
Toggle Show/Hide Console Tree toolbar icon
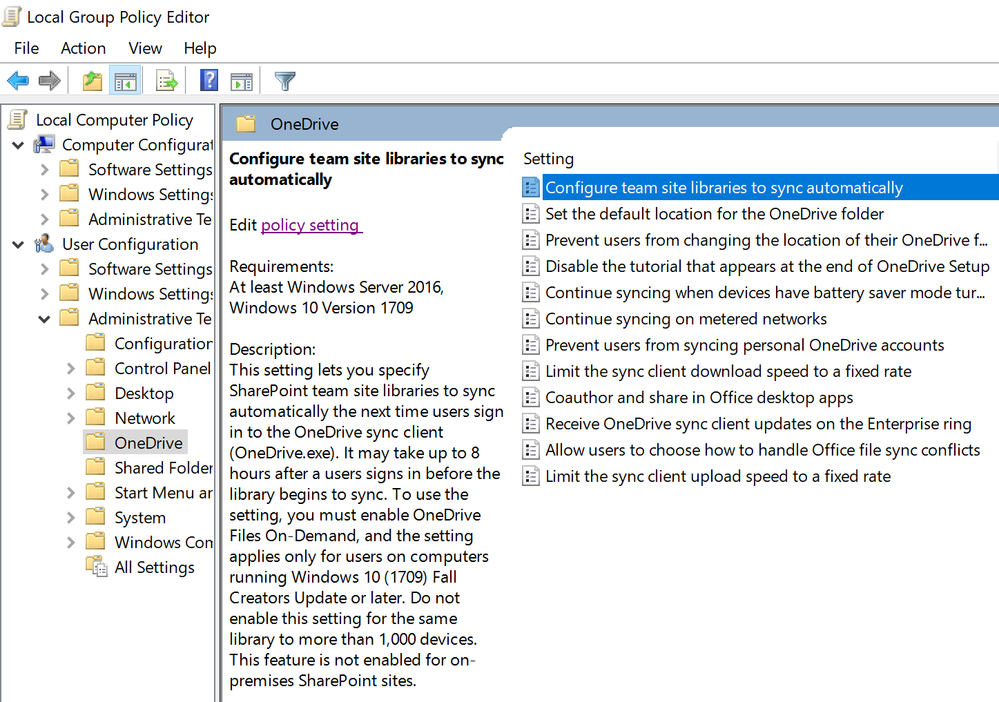coord(125,81)
